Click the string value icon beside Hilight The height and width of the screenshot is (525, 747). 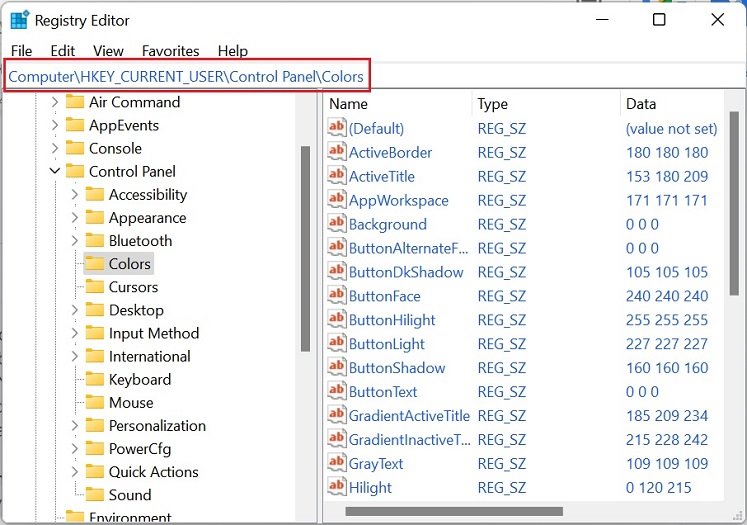coord(337,488)
